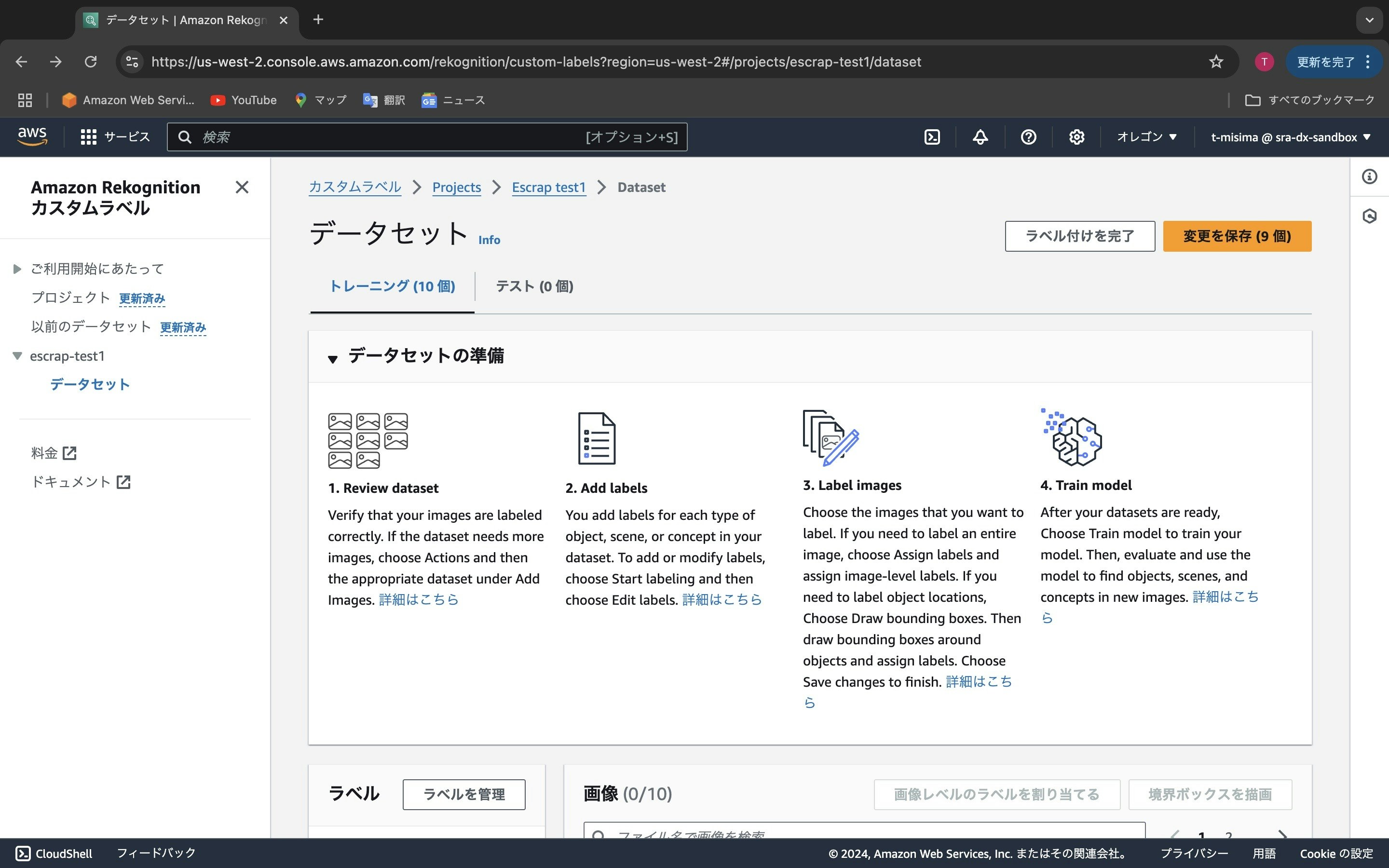Screen dimensions: 1389x868
Task: Open the AWS CloudShell icon in top navigation
Action: tap(932, 137)
